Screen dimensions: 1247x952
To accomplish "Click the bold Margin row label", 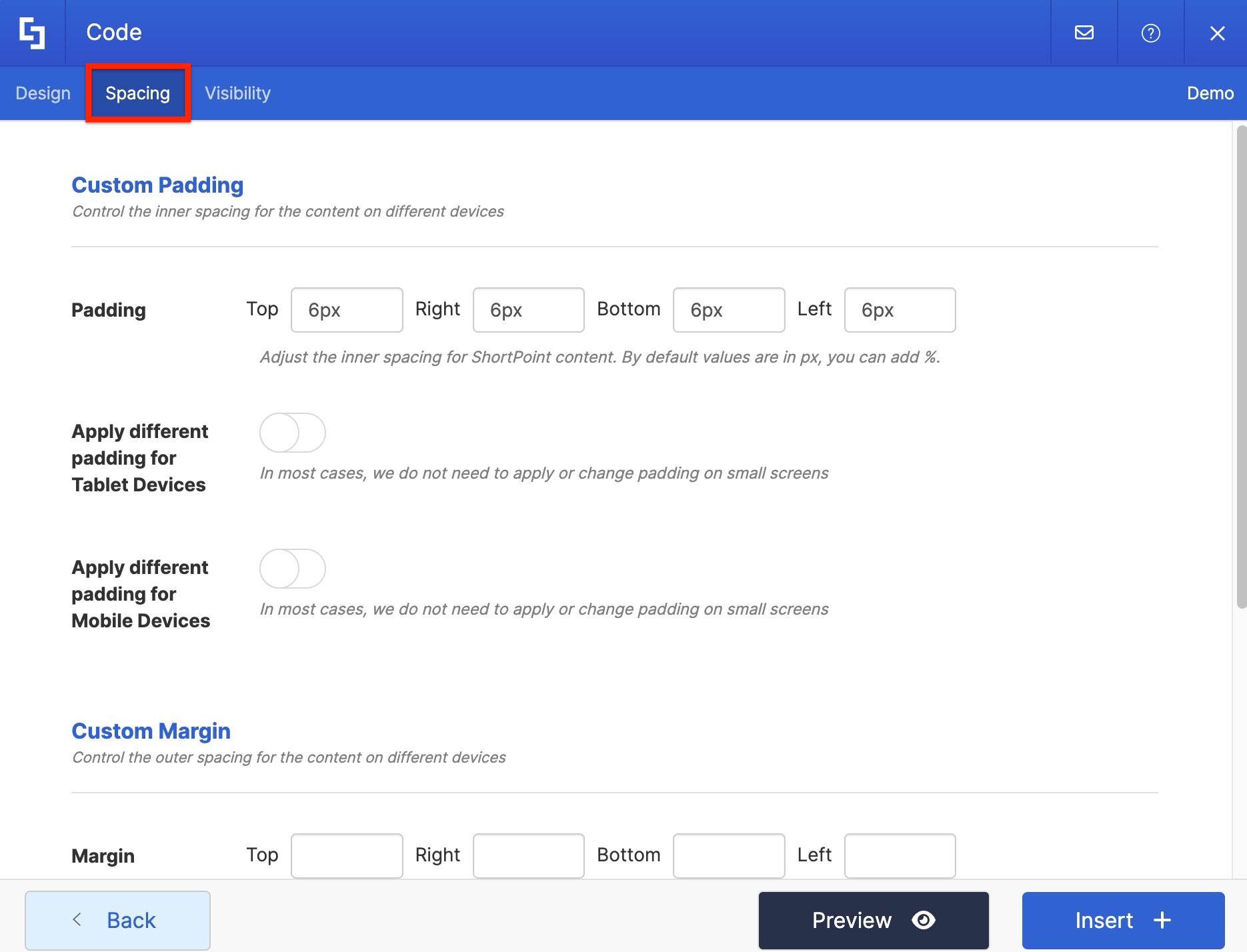I will [103, 856].
